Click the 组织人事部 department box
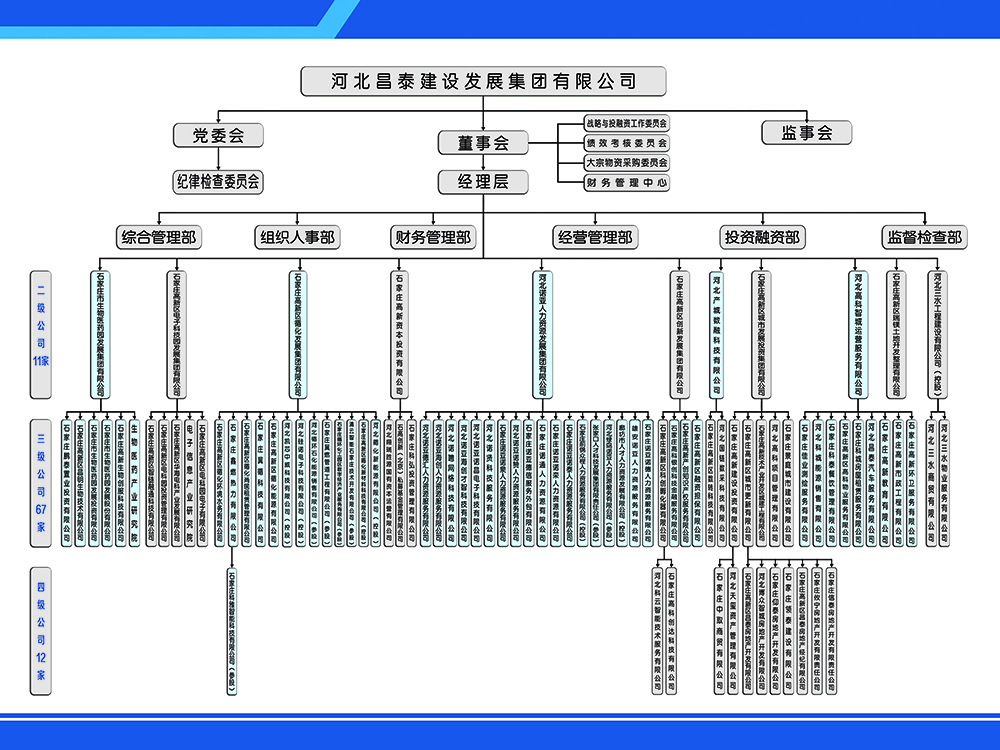 (x=297, y=238)
